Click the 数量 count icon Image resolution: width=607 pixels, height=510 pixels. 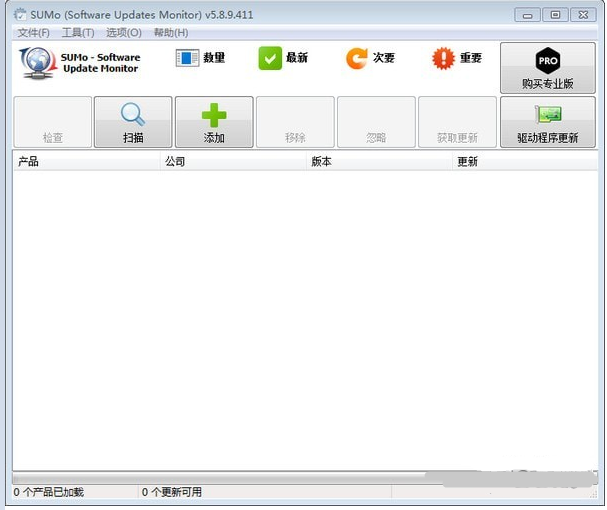(x=187, y=58)
